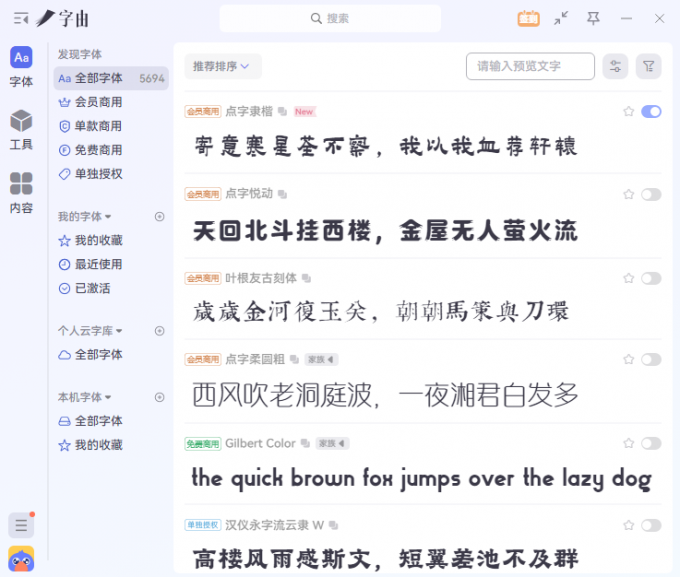Favorite 点字柔圆粗 with its star icon

(x=628, y=359)
